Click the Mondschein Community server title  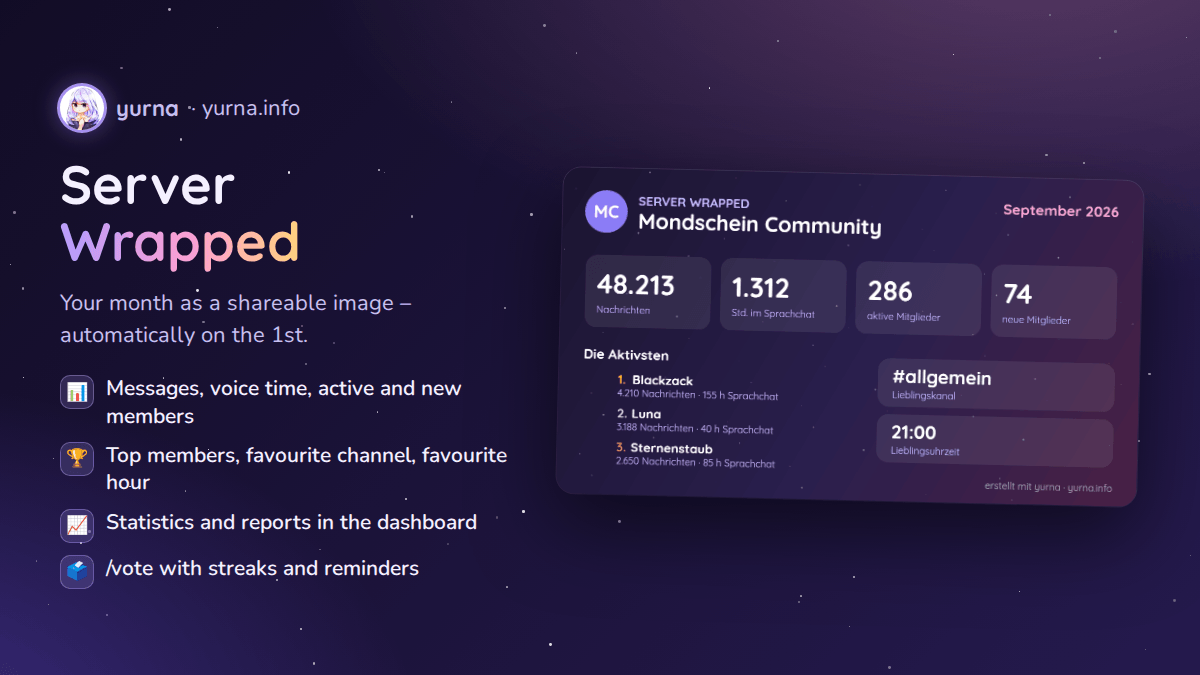pyautogui.click(x=760, y=225)
